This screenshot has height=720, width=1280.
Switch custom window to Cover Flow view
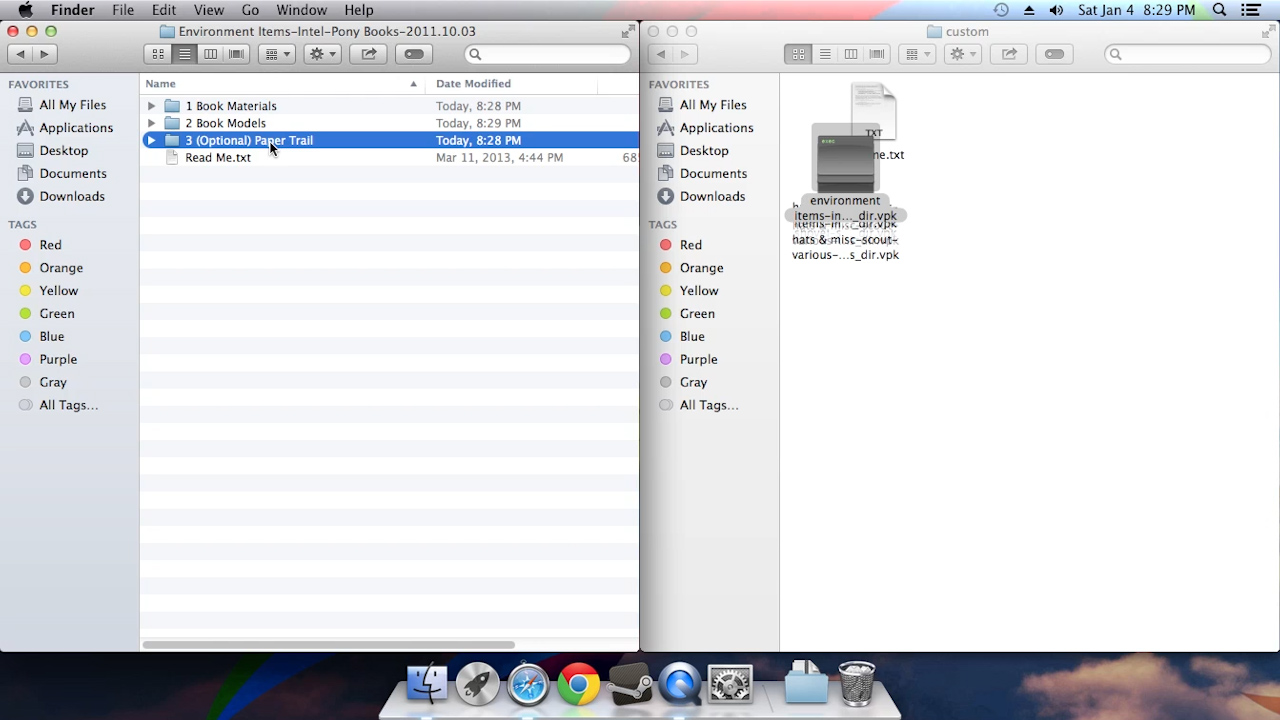(876, 54)
